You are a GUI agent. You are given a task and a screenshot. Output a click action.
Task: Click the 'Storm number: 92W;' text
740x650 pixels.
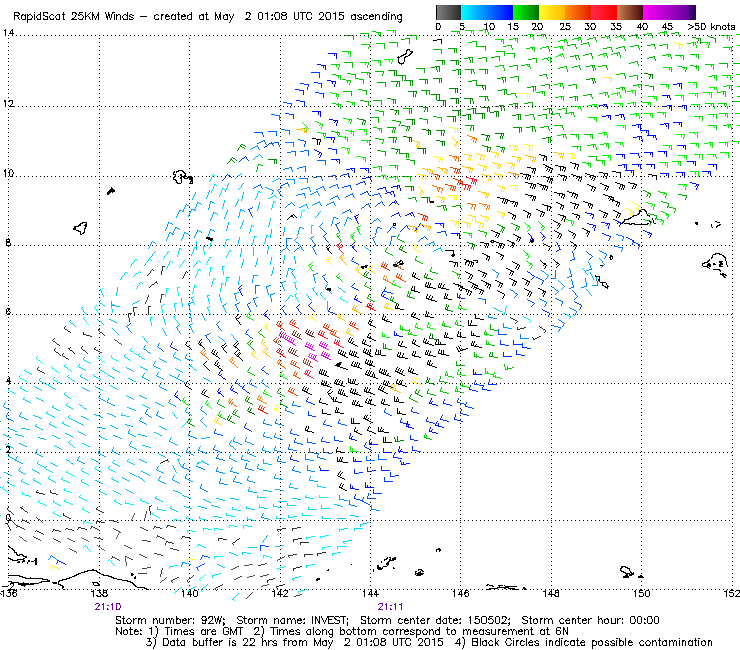(170, 620)
